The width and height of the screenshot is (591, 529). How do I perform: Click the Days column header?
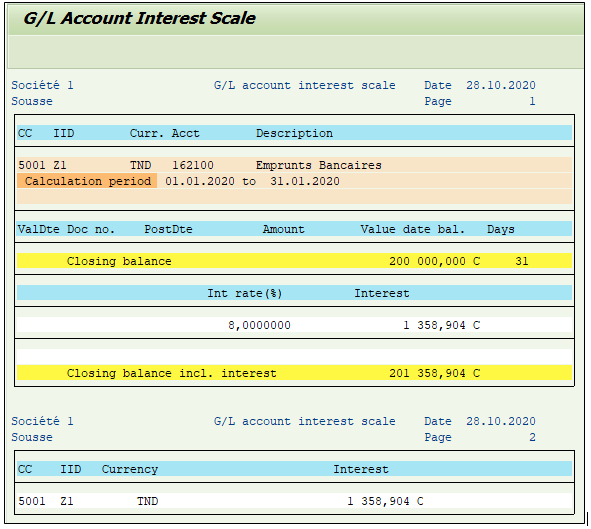(501, 229)
